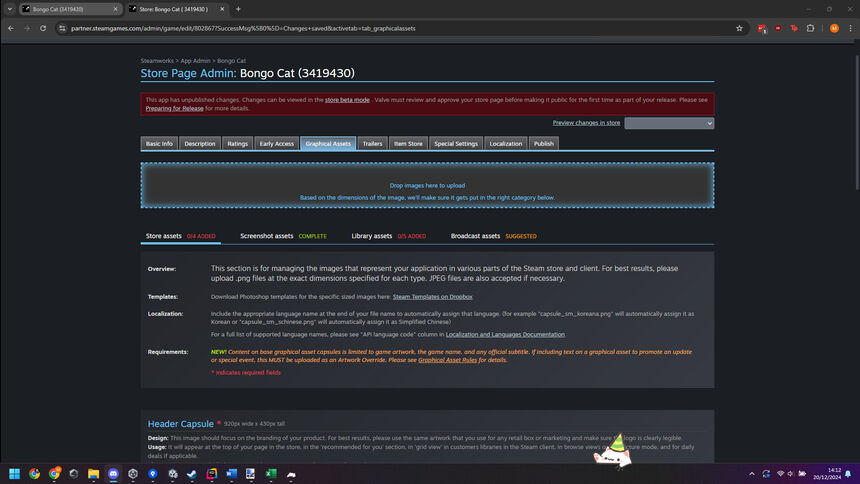The width and height of the screenshot is (860, 484).
Task: Open the Steam Templates on Dropbox link
Action: pos(432,297)
